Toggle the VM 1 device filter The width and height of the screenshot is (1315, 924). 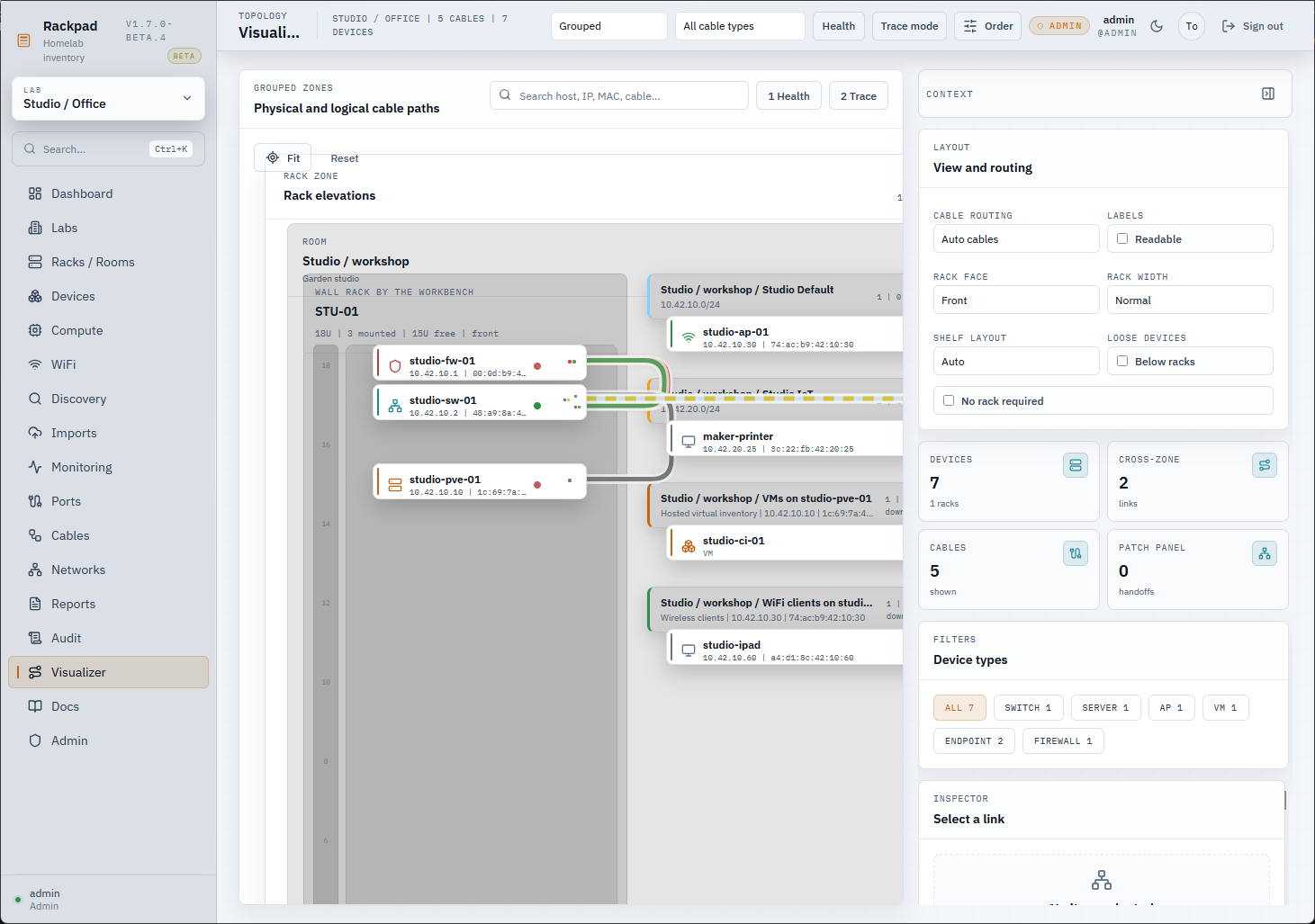(x=1226, y=708)
